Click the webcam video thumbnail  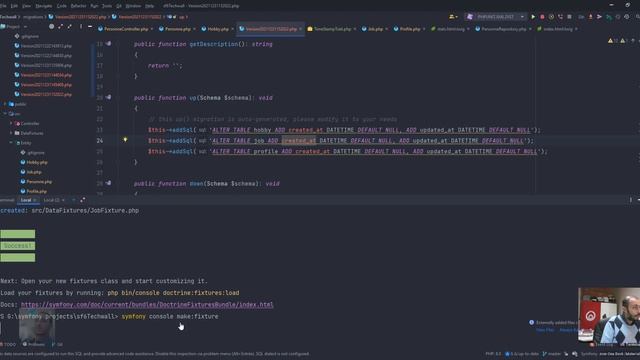click(x=609, y=316)
